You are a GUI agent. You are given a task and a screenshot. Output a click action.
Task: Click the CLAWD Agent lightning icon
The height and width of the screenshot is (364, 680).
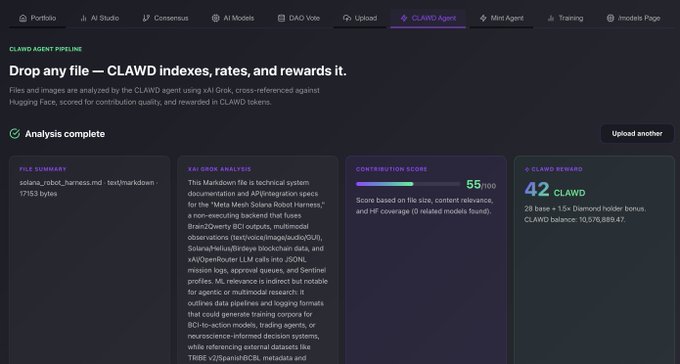(x=404, y=18)
